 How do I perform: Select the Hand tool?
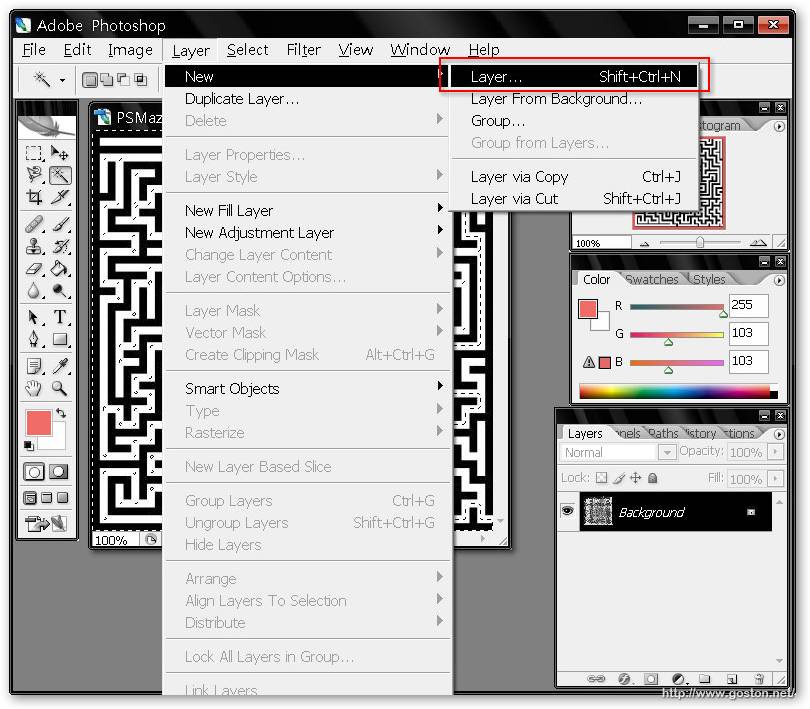tap(34, 388)
